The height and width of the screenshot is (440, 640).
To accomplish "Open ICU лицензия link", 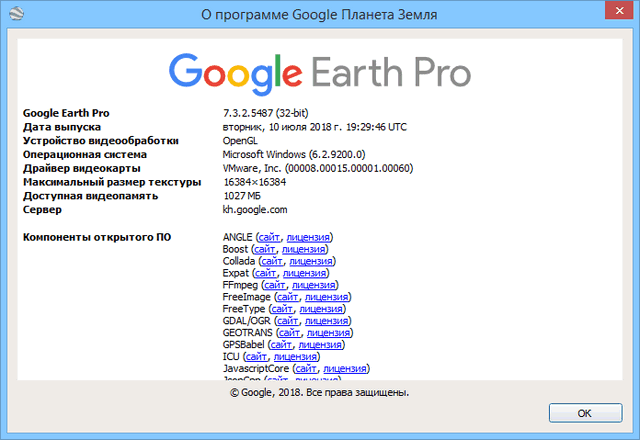I will pos(296,356).
